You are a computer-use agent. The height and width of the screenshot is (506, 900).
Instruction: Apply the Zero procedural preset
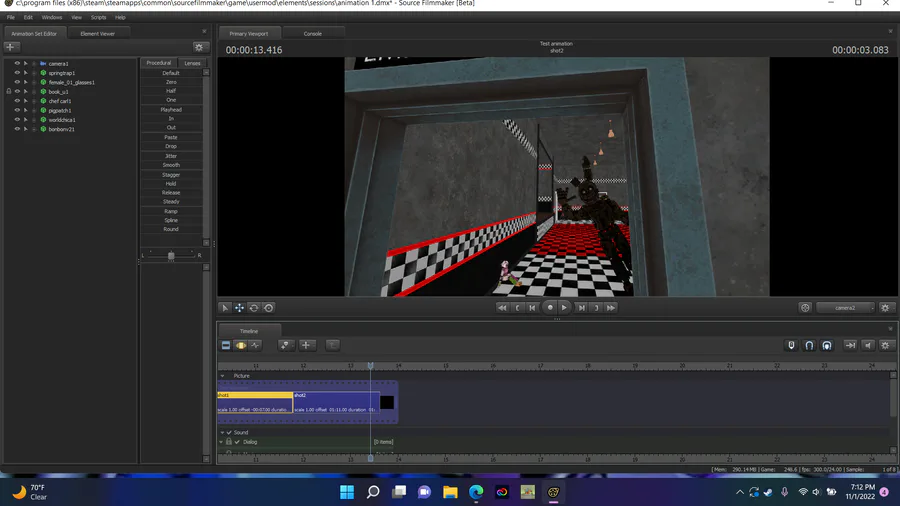[171, 82]
